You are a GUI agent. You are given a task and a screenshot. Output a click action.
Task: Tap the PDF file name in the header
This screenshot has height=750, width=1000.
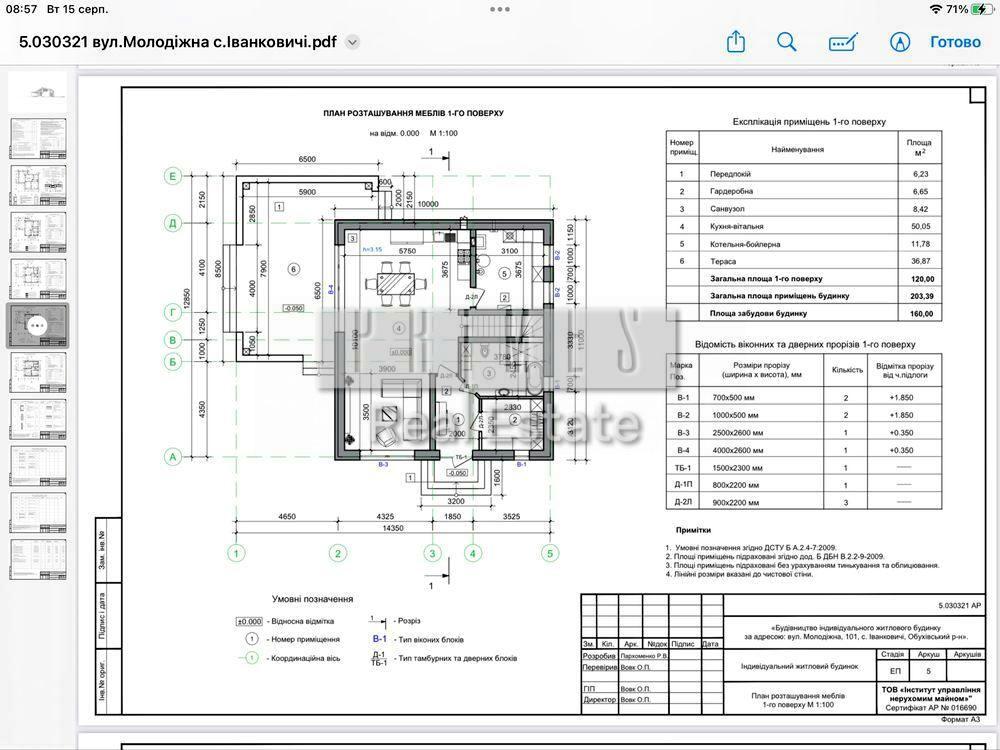pos(177,42)
